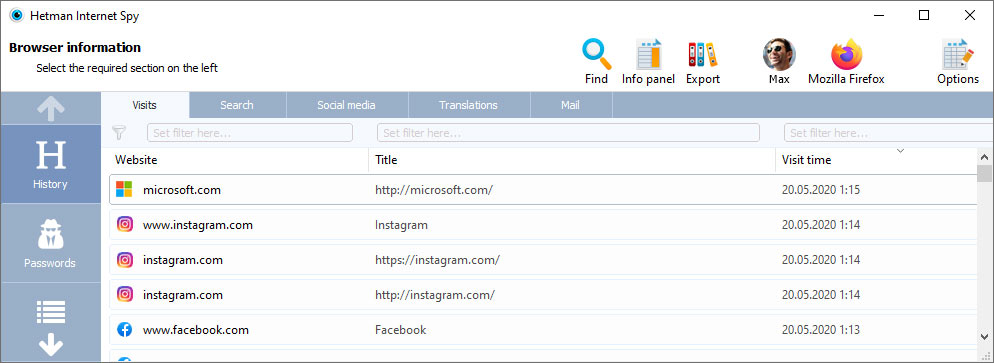
Task: Click the http://microsoft.com/ title cell
Action: [x=434, y=189]
